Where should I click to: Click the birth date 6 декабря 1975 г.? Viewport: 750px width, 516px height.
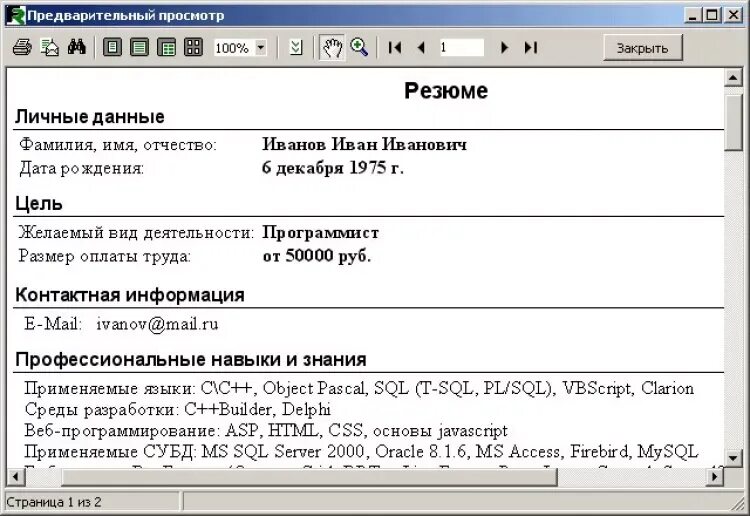tap(333, 167)
